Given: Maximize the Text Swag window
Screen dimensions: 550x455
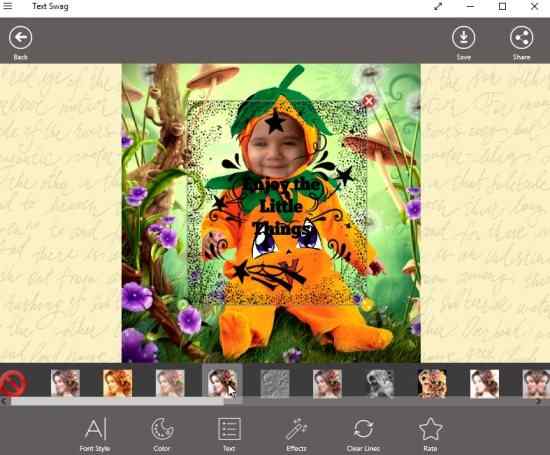Looking at the screenshot, I should click(502, 6).
